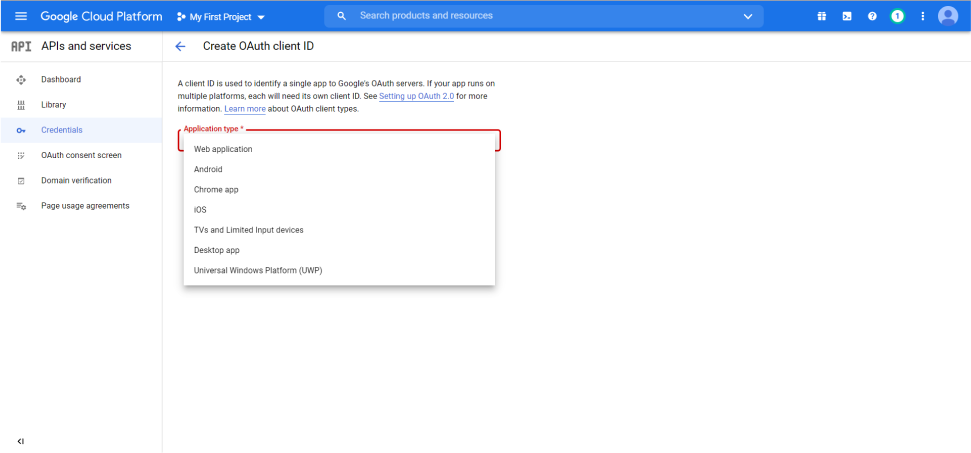Open the My First Project selector

[x=221, y=17]
